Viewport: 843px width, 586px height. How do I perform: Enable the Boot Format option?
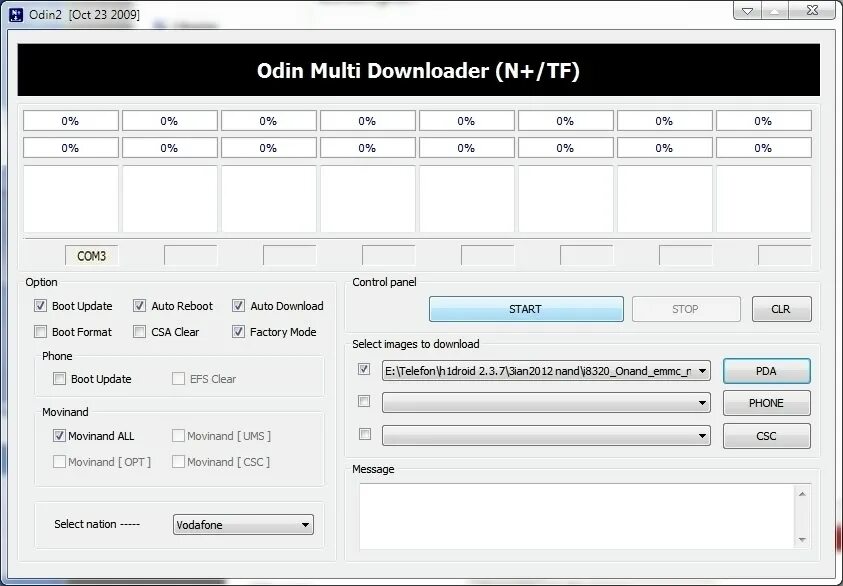[40, 331]
